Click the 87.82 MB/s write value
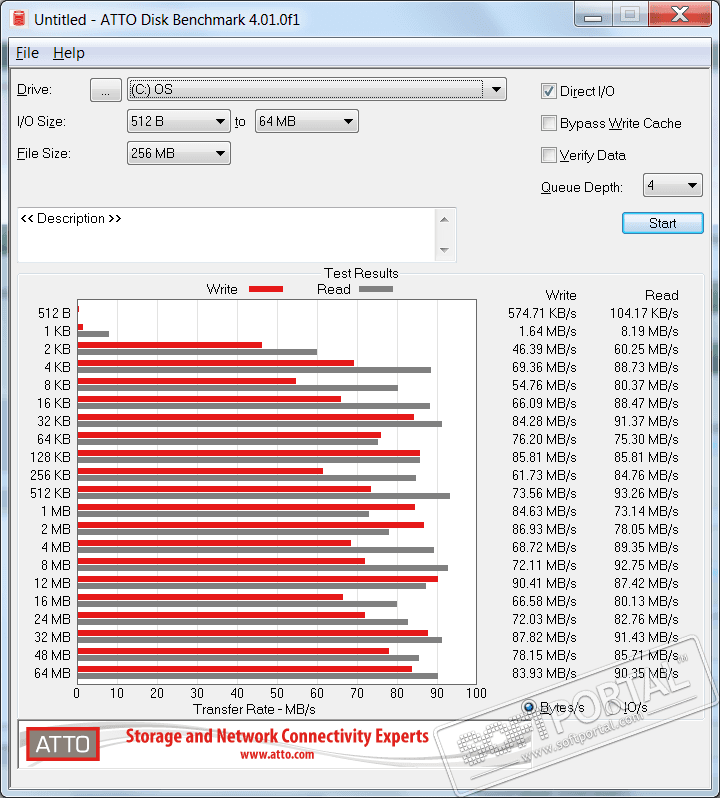The width and height of the screenshot is (720, 798). [544, 637]
